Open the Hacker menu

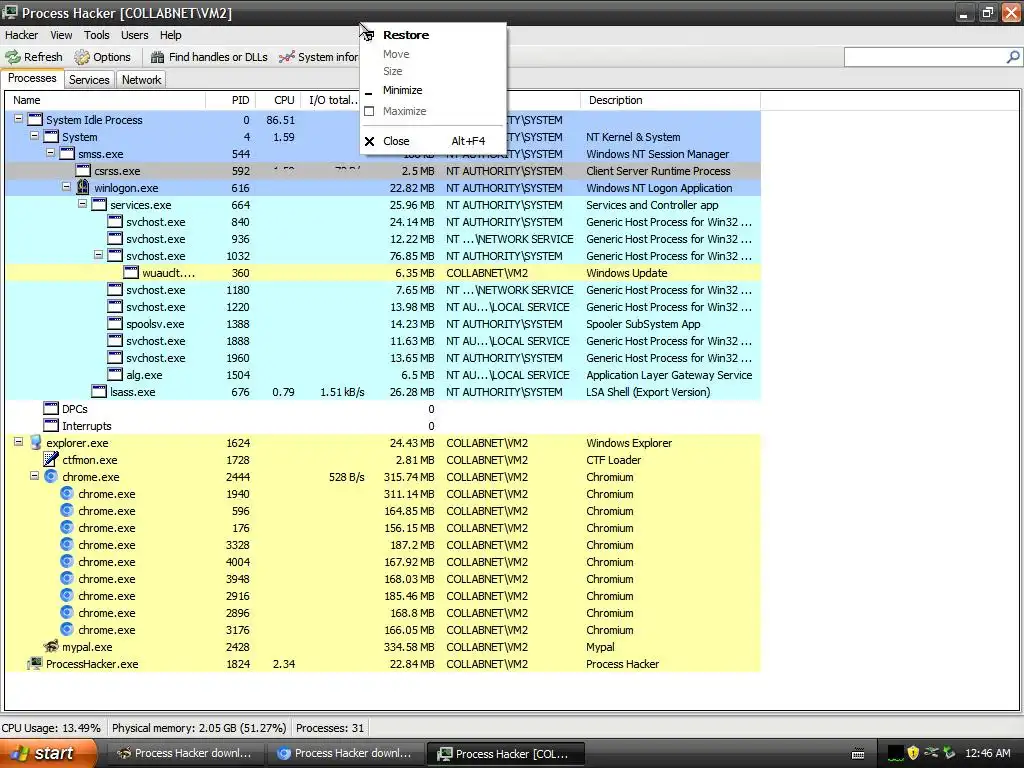pyautogui.click(x=22, y=35)
